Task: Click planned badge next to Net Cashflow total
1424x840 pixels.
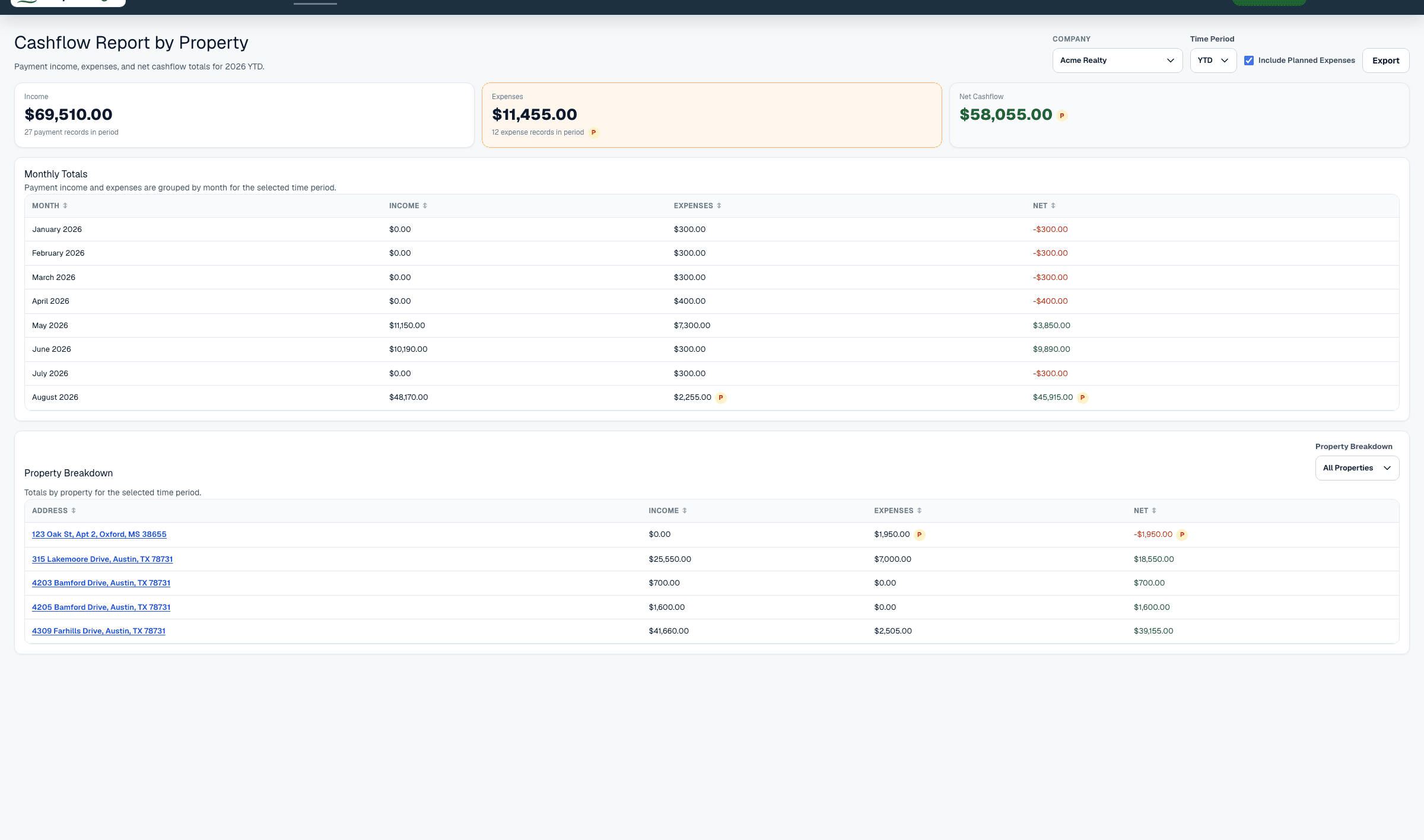Action: tap(1062, 116)
